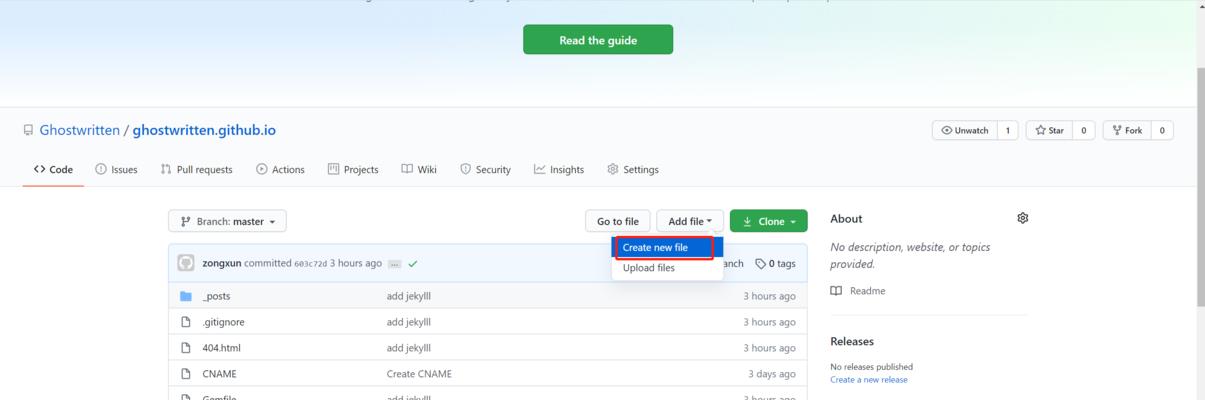Open the green Clone dropdown

click(x=769, y=221)
